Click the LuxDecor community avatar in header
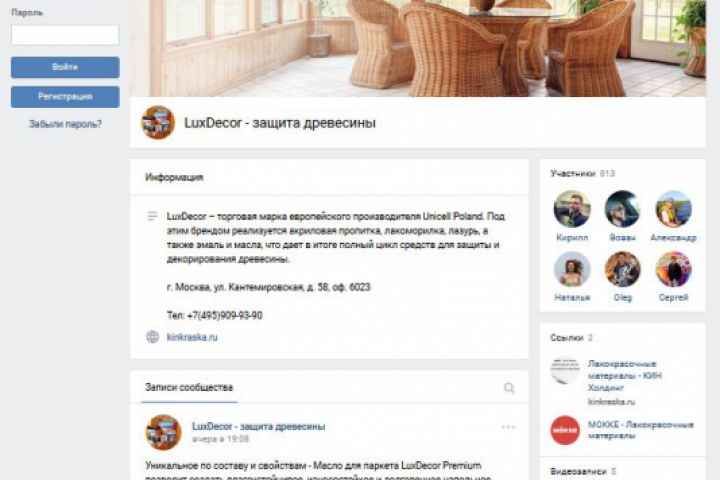The height and width of the screenshot is (480, 720). pyautogui.click(x=158, y=122)
